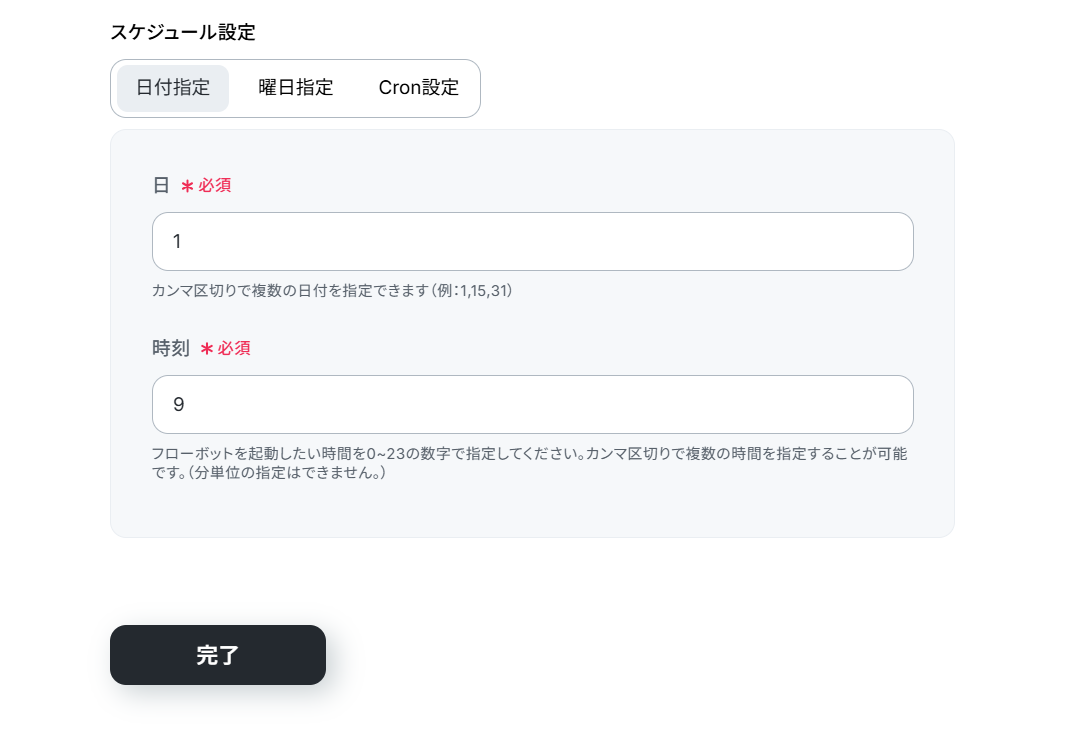Click the 日 field label
The width and height of the screenshot is (1076, 735).
tap(161, 186)
